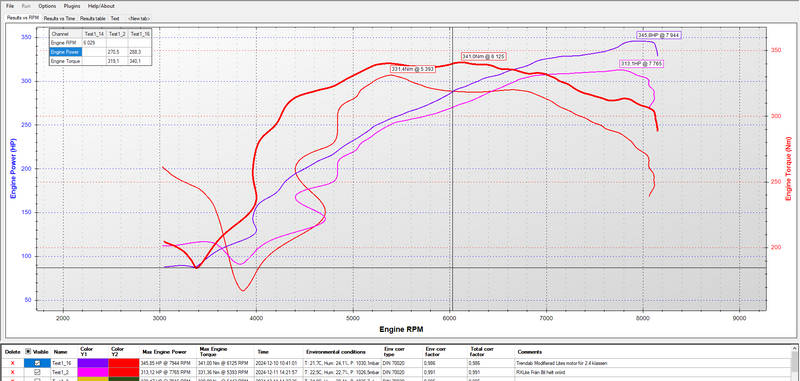Screen dimensions: 800x381
Task: Click the 270.5 power value cell
Action: coord(117,52)
